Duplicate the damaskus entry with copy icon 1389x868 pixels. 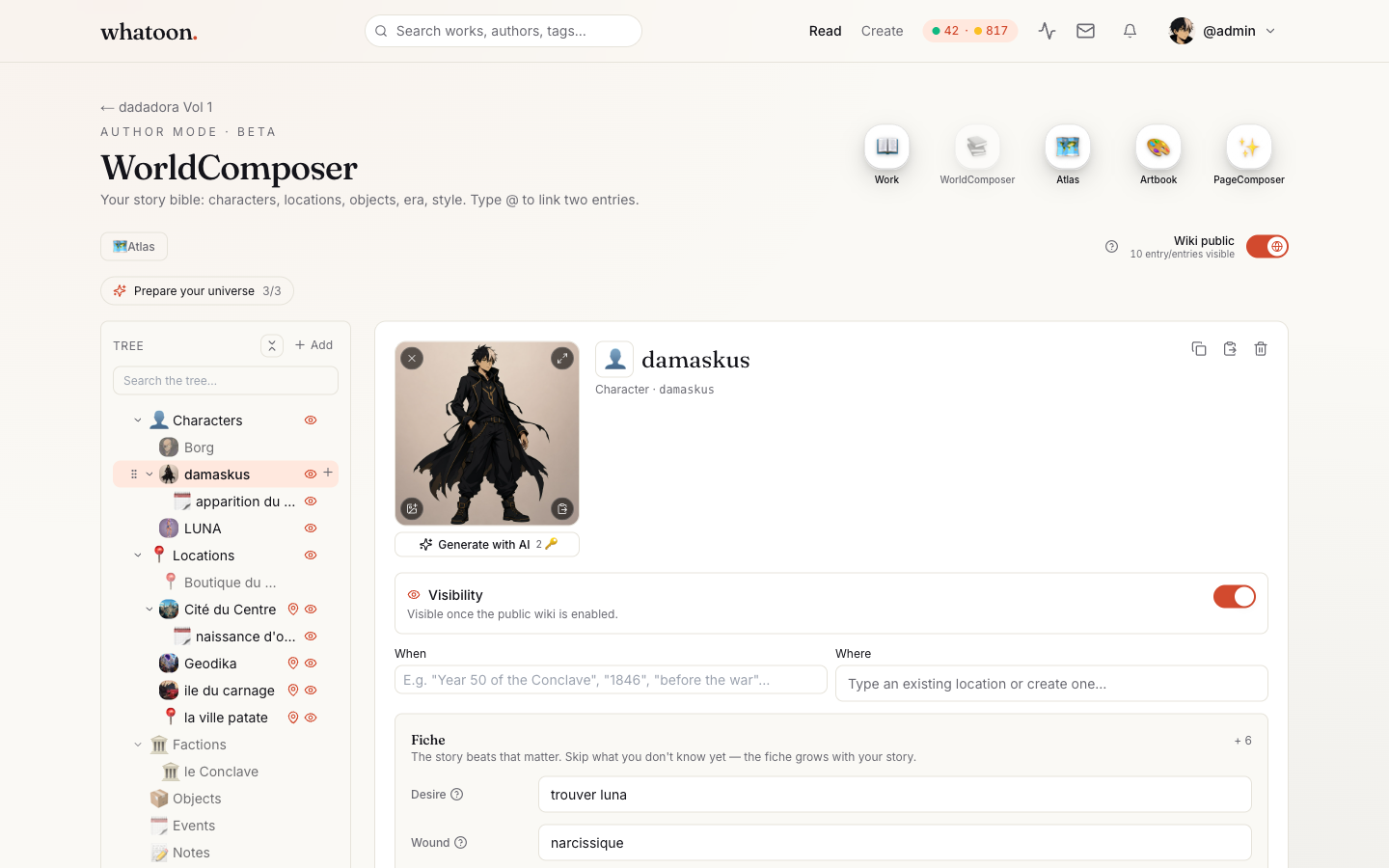click(1199, 349)
